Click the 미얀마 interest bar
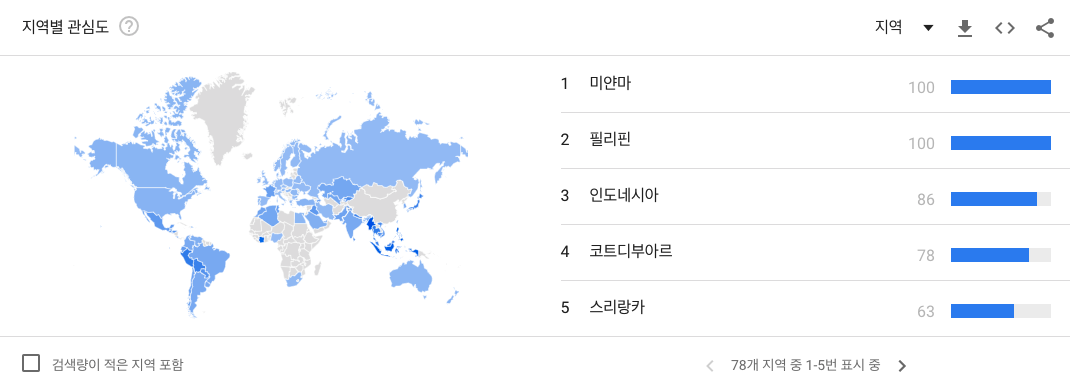1070x390 pixels. point(1000,87)
